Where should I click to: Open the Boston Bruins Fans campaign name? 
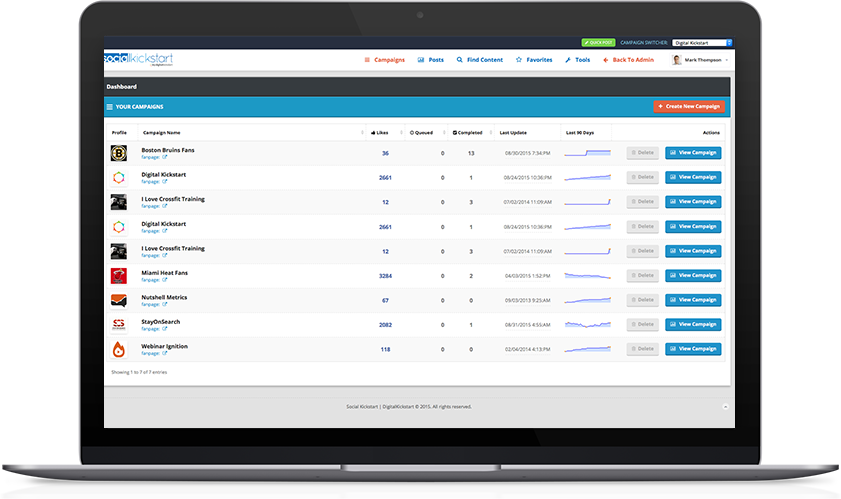168,150
